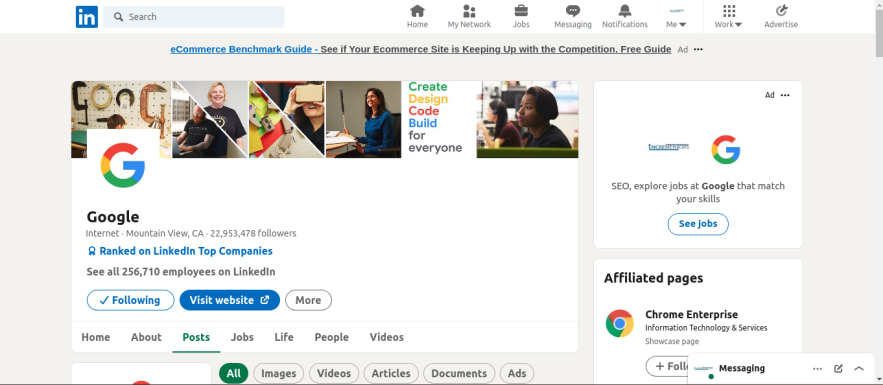883x385 pixels.
Task: Expand the Messaging panel chevron
Action: coord(859,369)
